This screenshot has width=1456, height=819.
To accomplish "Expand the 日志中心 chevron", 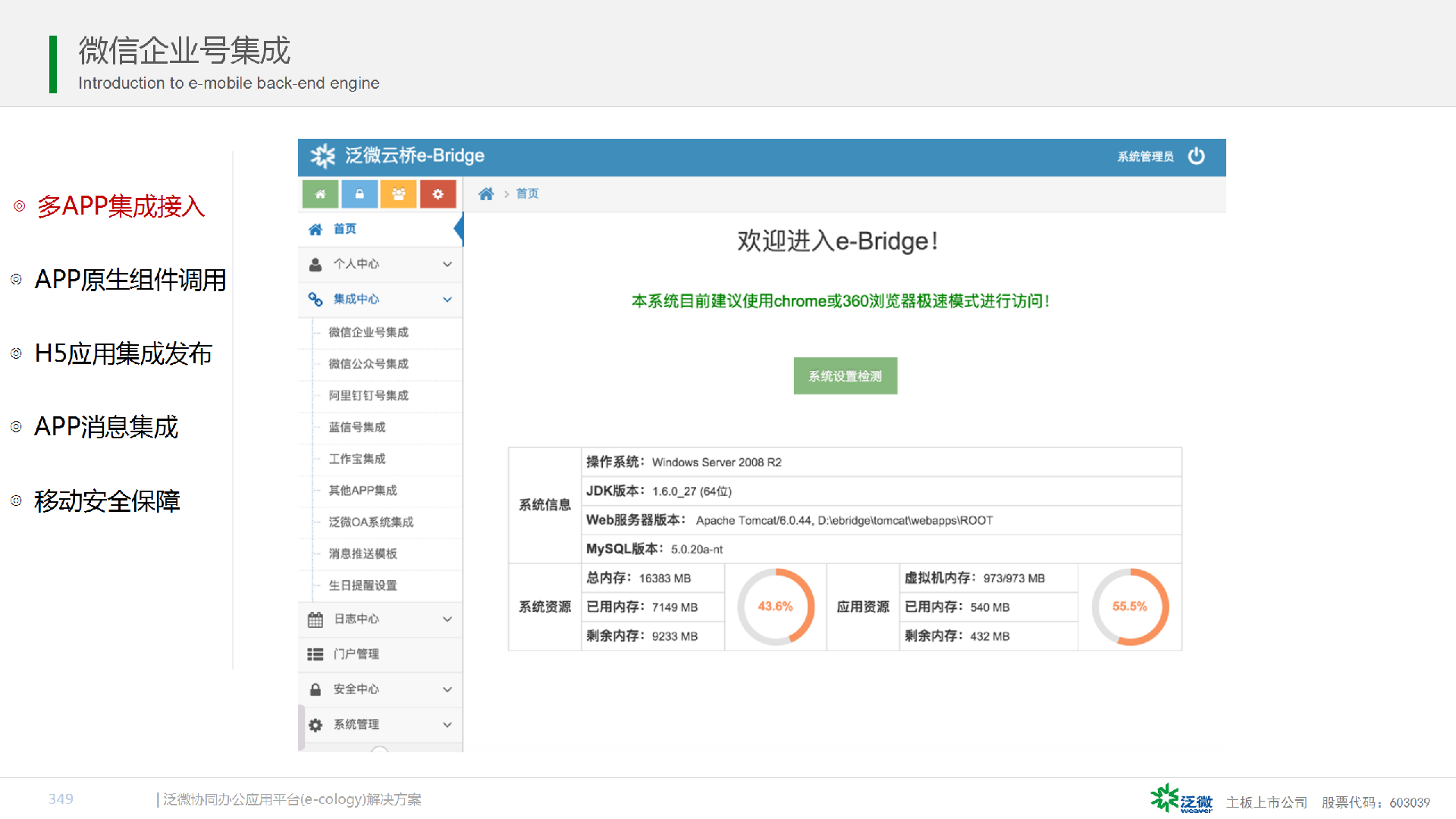I will click(447, 620).
